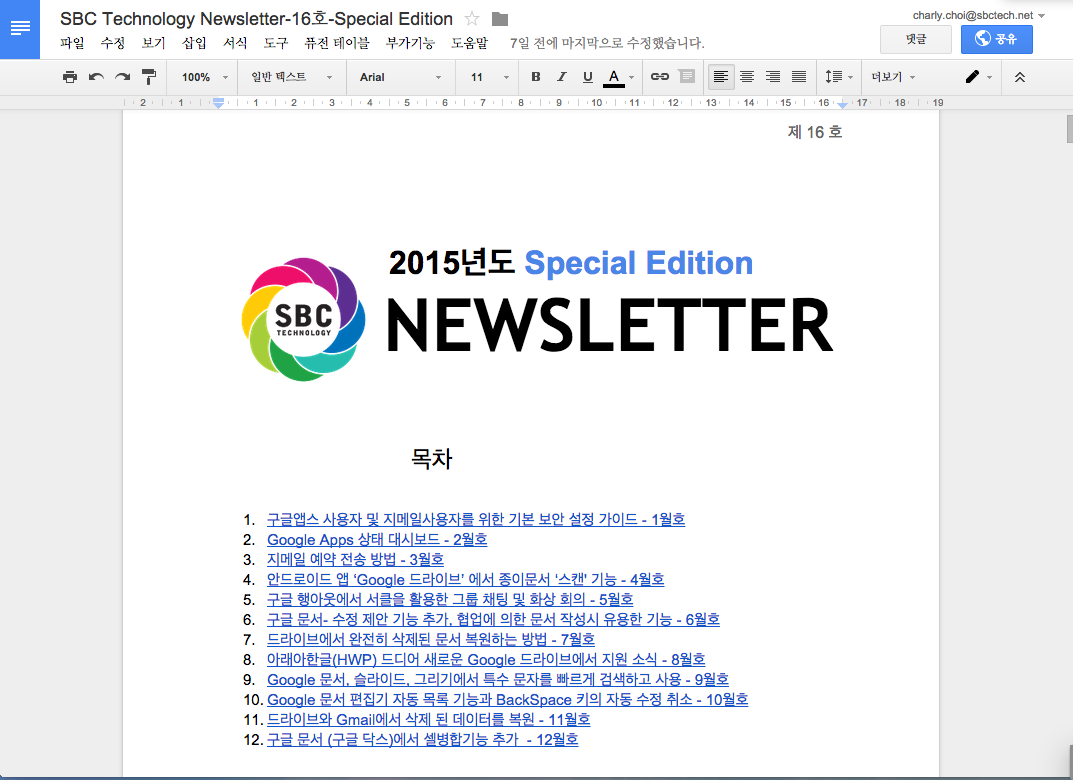Open the 11월호 데이터 복원 link
The width and height of the screenshot is (1073, 780).
(x=428, y=719)
